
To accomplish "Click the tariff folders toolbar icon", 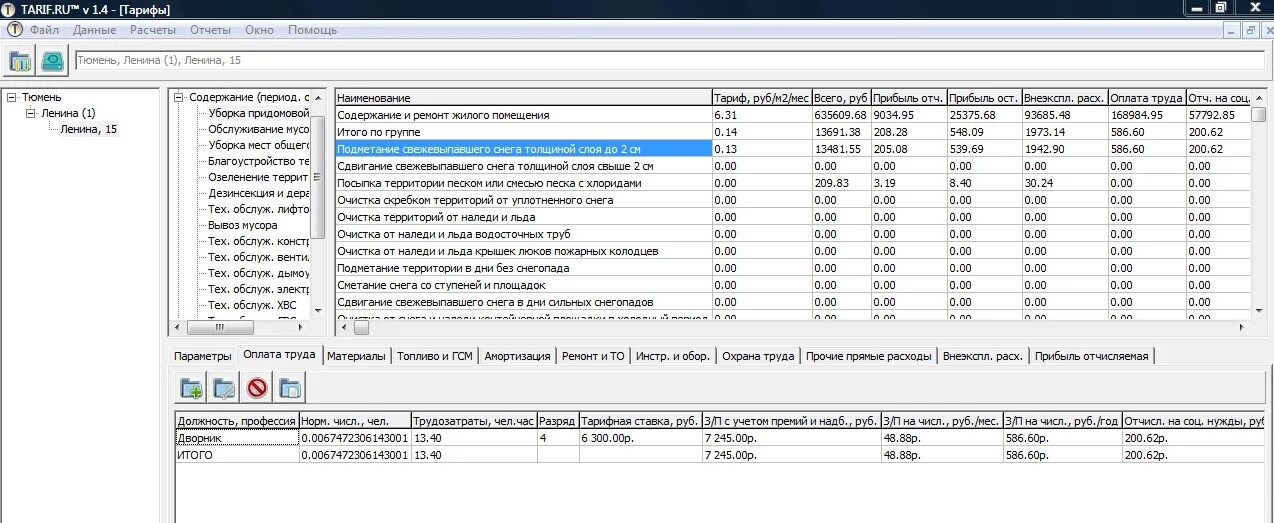I will tap(20, 60).
